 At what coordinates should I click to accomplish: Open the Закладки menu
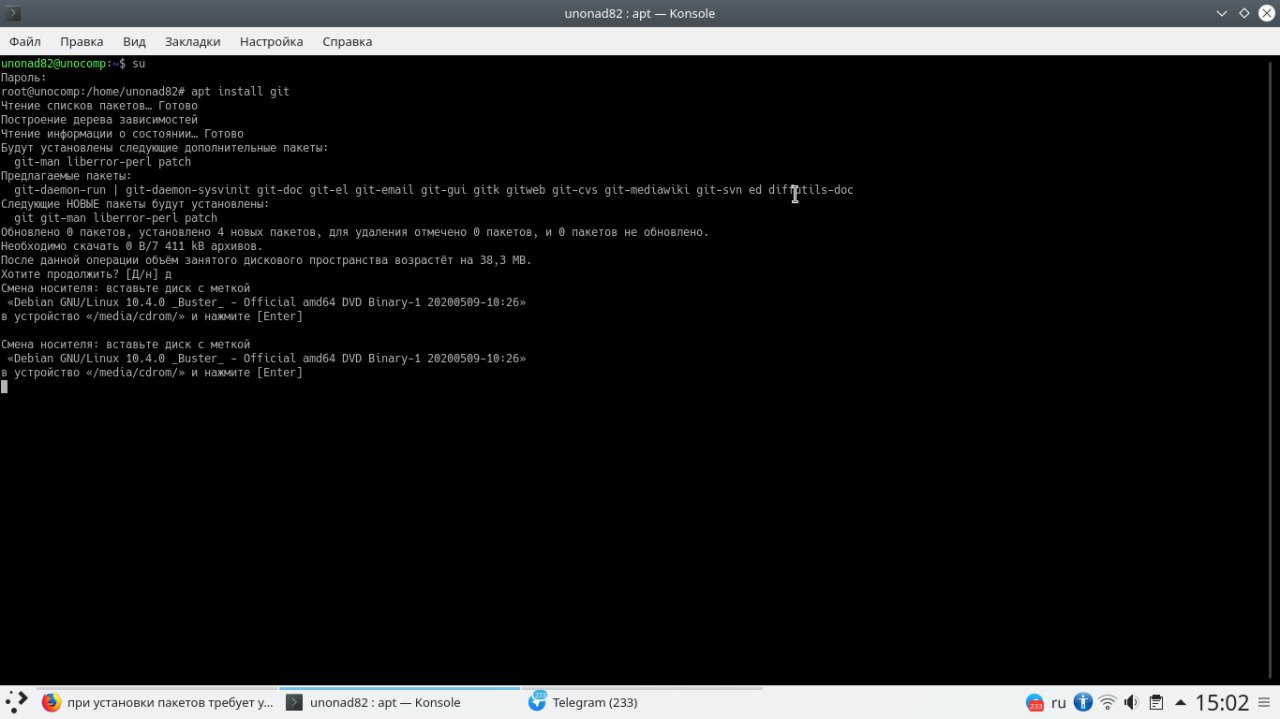click(192, 41)
